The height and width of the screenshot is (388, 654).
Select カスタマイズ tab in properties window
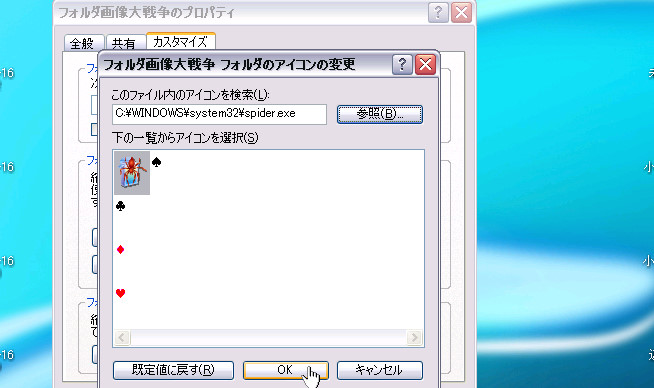(181, 42)
